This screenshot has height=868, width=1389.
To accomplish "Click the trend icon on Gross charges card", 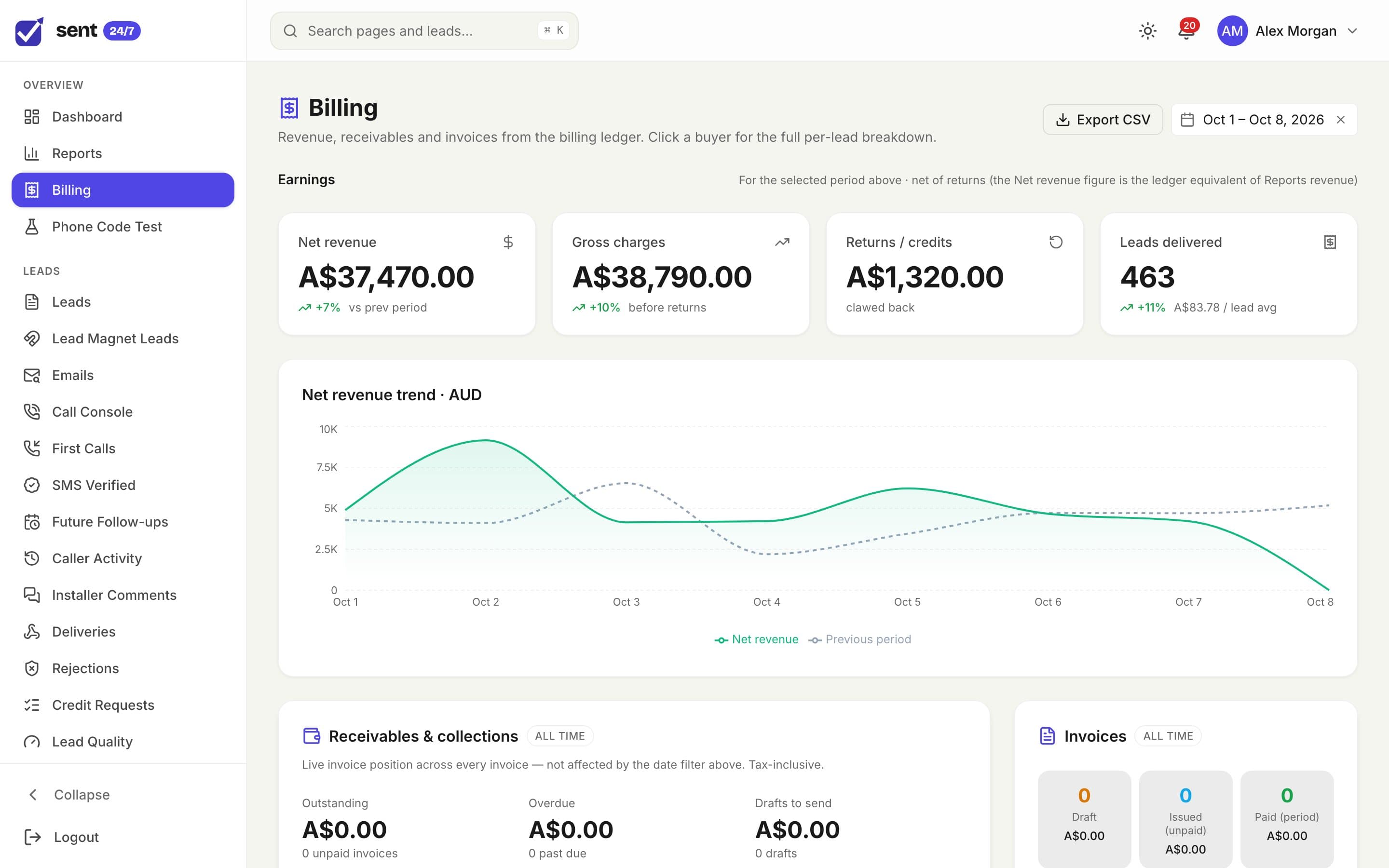I will click(782, 242).
